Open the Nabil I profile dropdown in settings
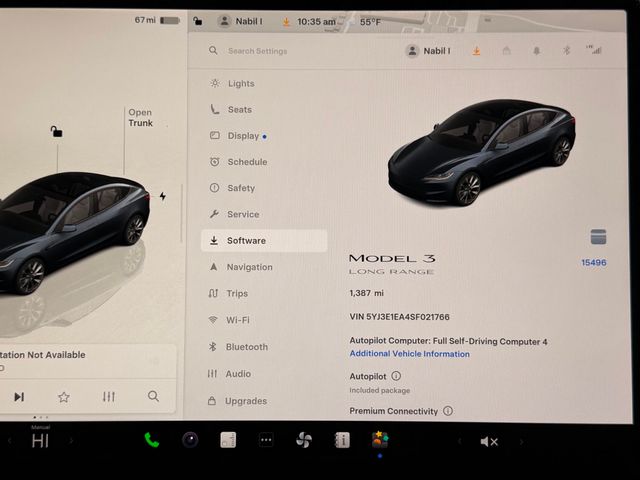 [428, 51]
